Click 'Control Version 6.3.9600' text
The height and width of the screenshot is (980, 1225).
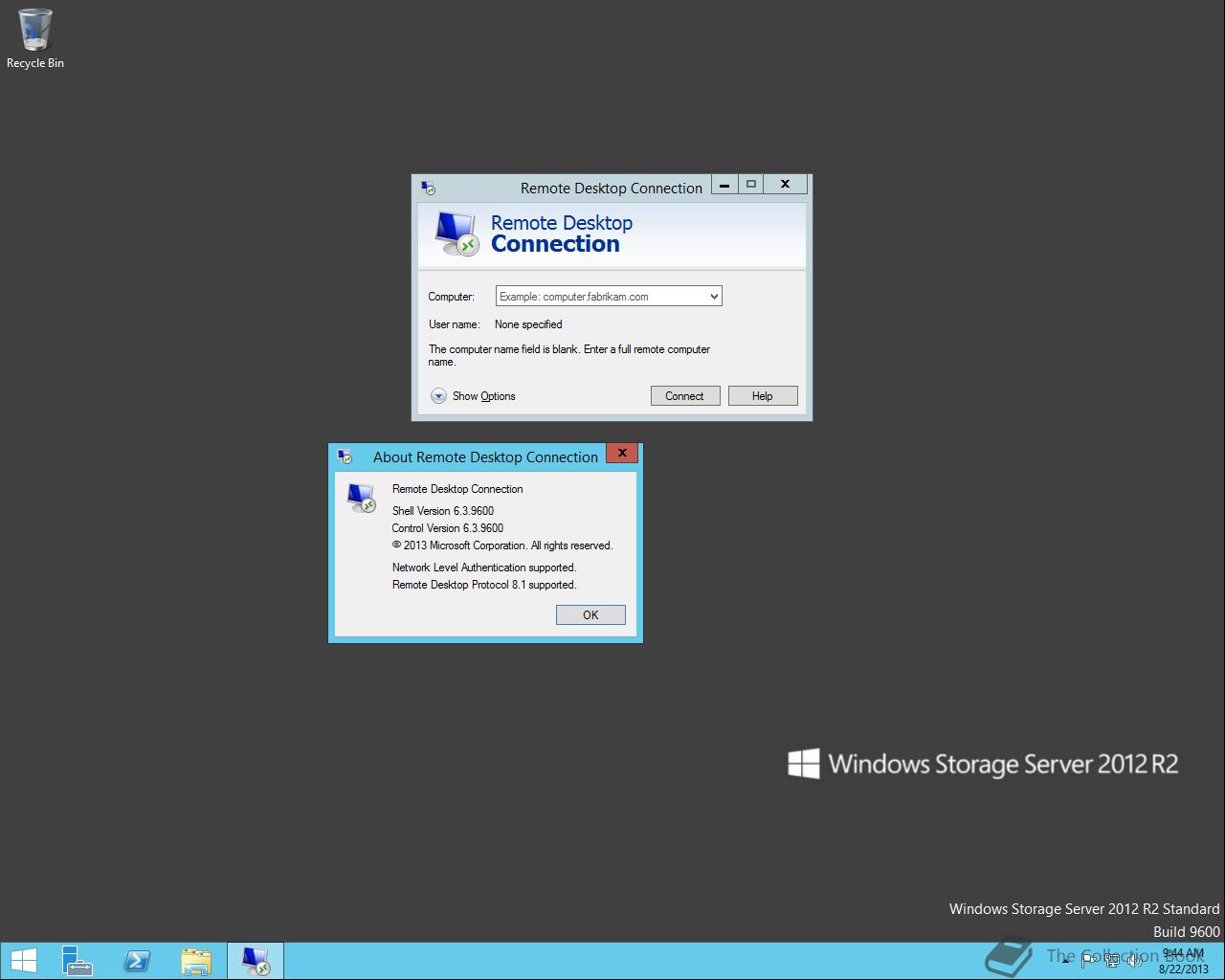(x=448, y=528)
